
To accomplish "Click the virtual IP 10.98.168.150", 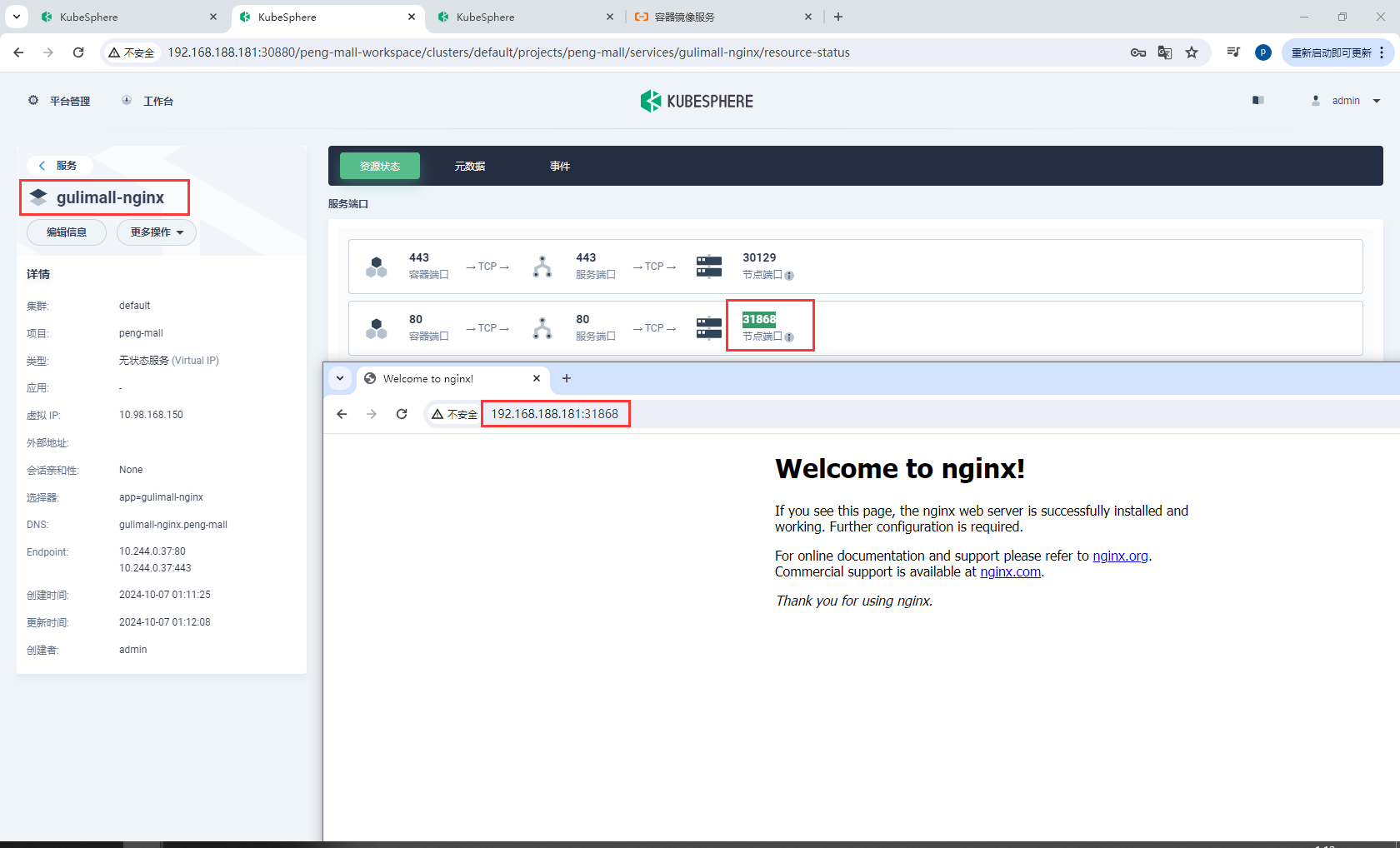I will tap(151, 415).
